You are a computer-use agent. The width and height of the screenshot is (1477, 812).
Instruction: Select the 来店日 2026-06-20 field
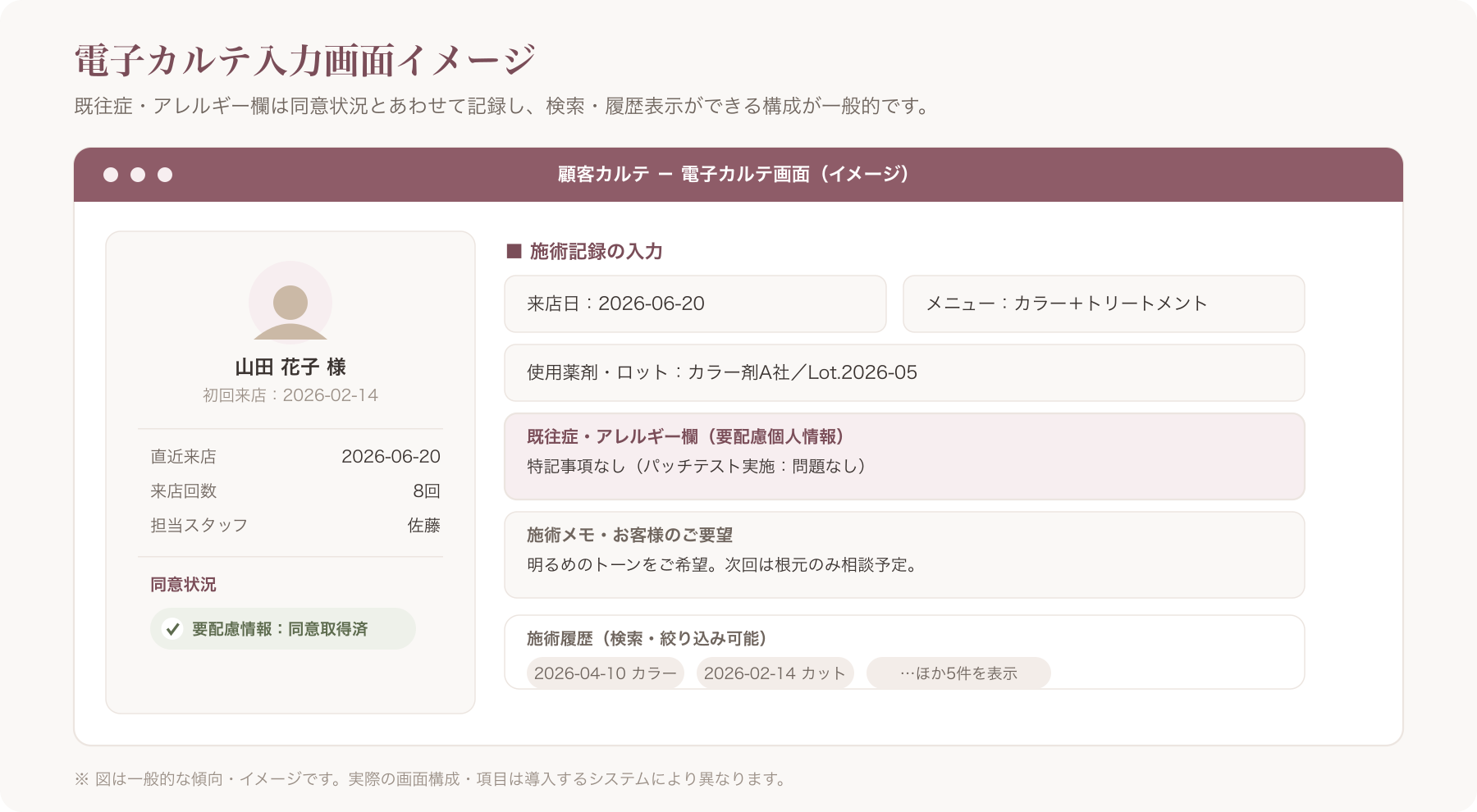(x=695, y=303)
